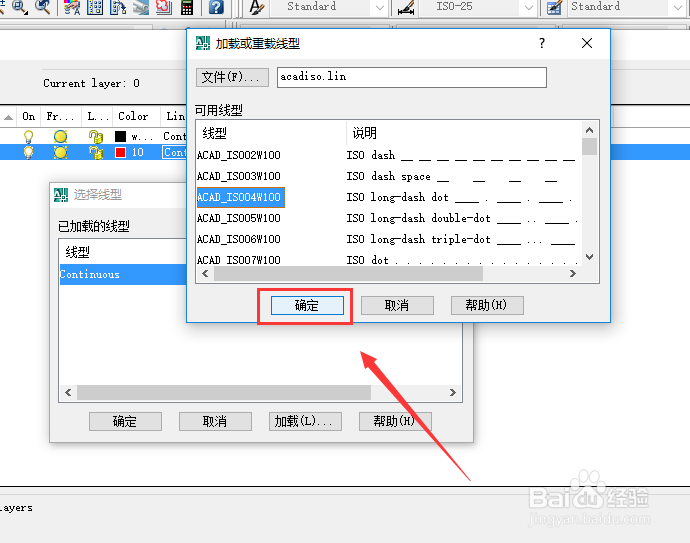Click 确定 in the select linetype dialog
The image size is (690, 543).
click(125, 421)
